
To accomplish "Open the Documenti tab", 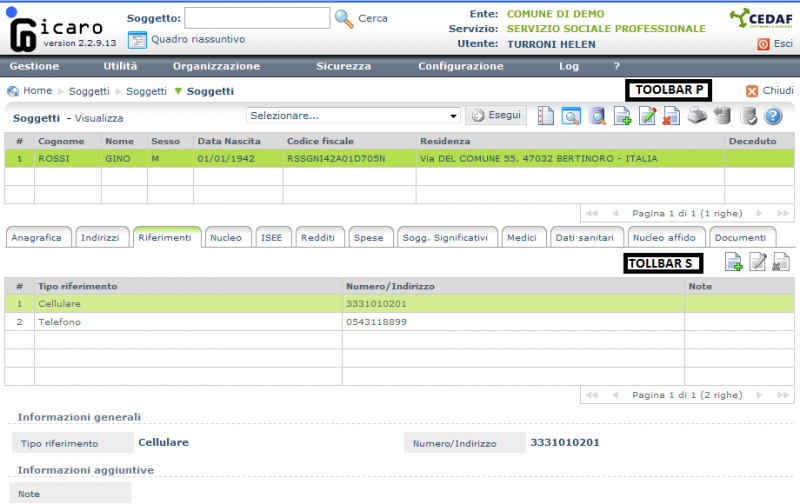I will (742, 237).
